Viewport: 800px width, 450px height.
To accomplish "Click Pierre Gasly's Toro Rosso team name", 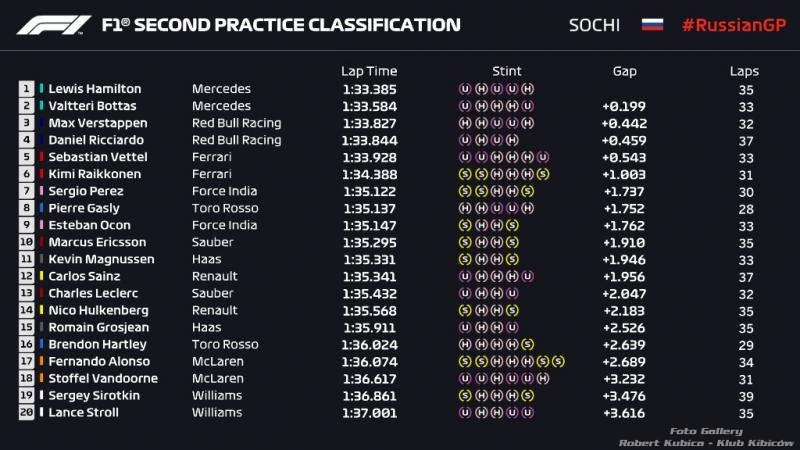I will [225, 208].
